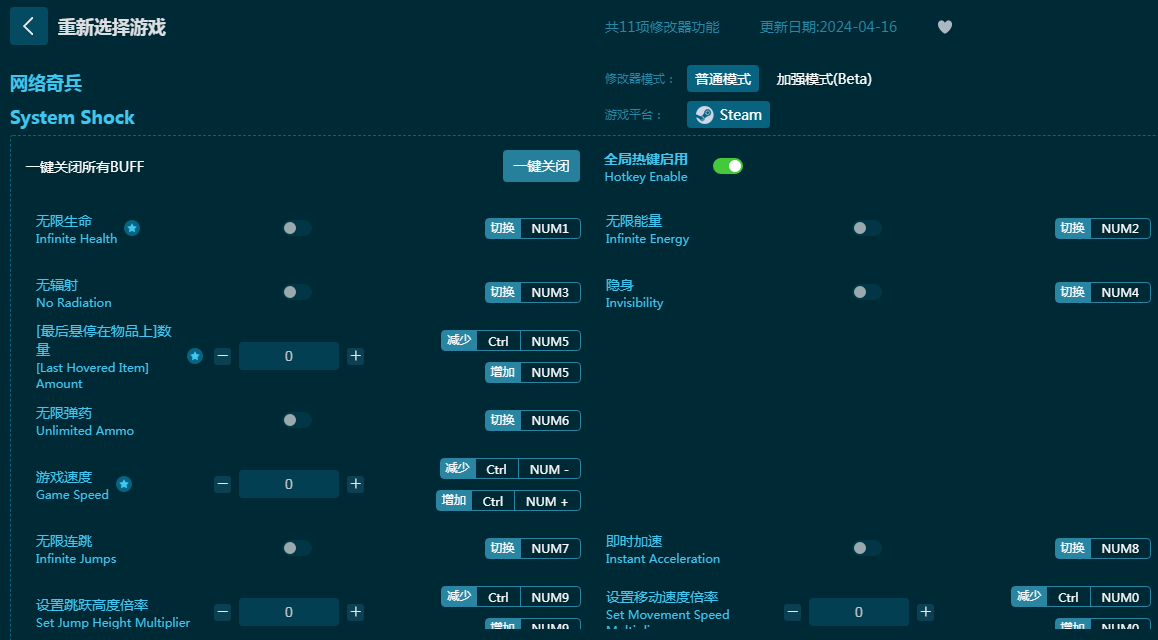Viewport: 1158px width, 640px height.
Task: Turn on the Invisibility switch
Action: click(867, 292)
